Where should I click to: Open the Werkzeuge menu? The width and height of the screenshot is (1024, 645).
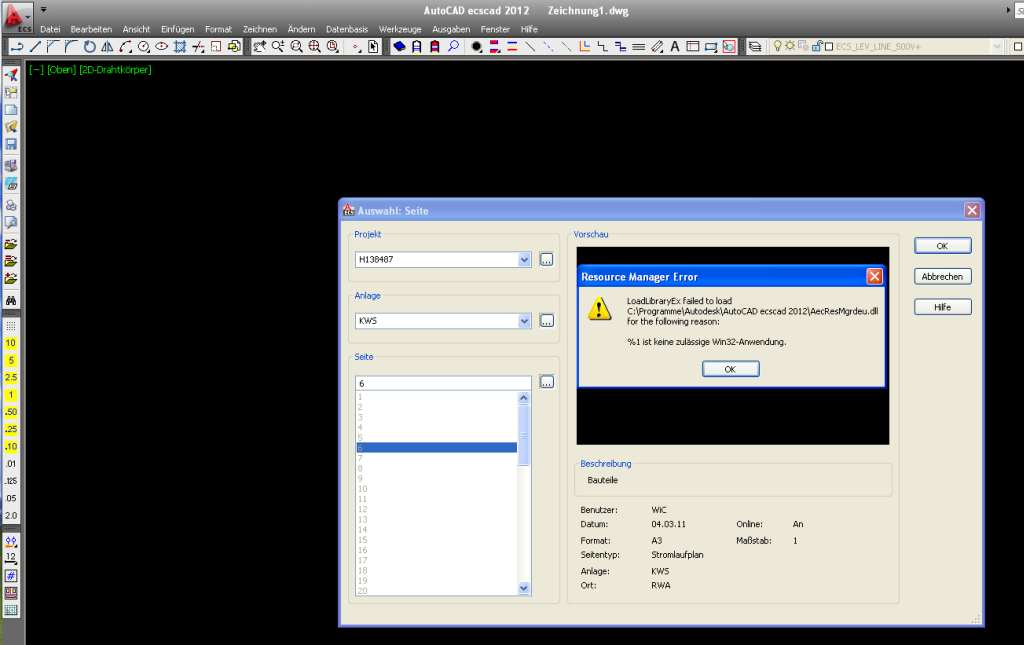(x=400, y=29)
